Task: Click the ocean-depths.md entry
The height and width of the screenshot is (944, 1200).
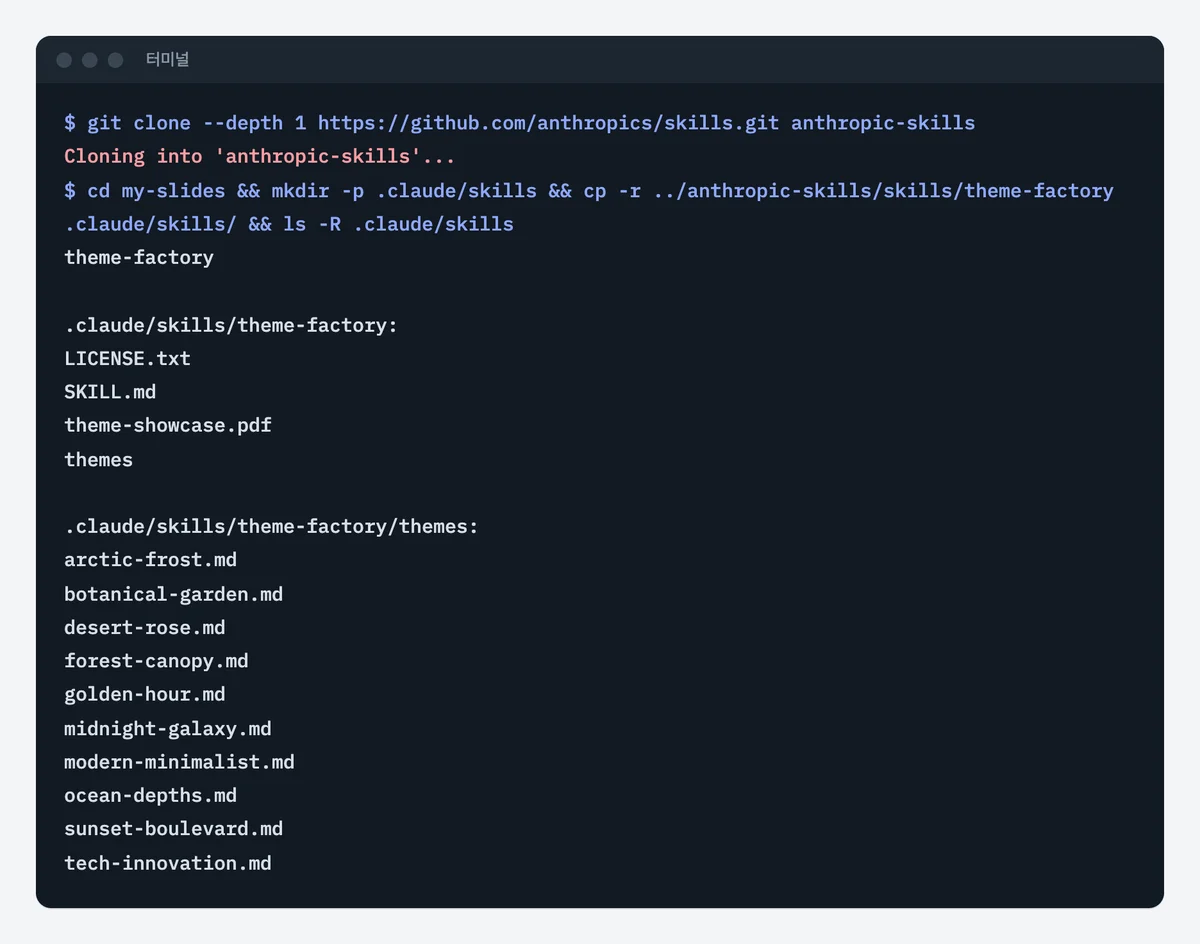Action: click(x=150, y=795)
